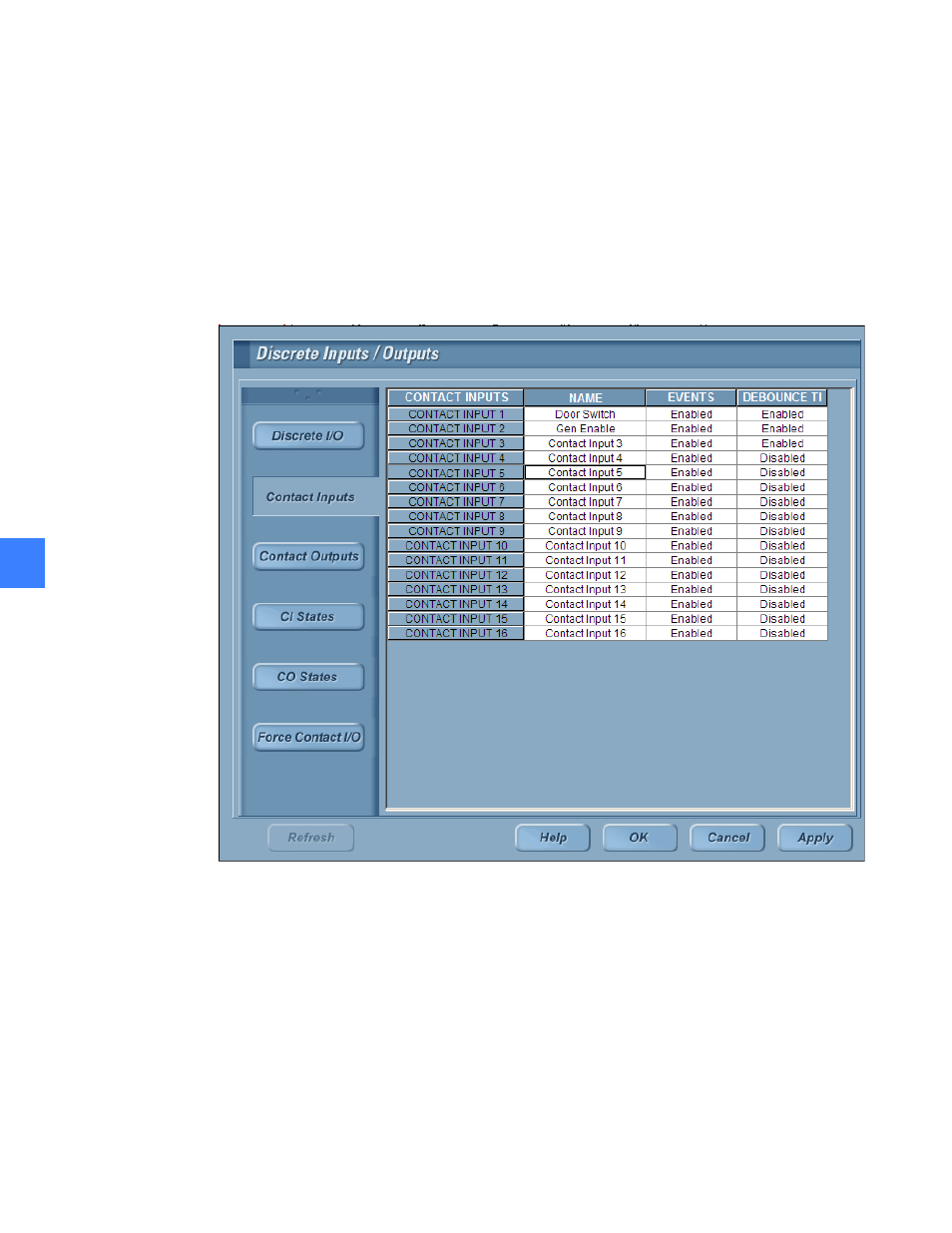Change Events setting for Contact Input 9
This screenshot has width=952, height=1233.
tap(692, 531)
